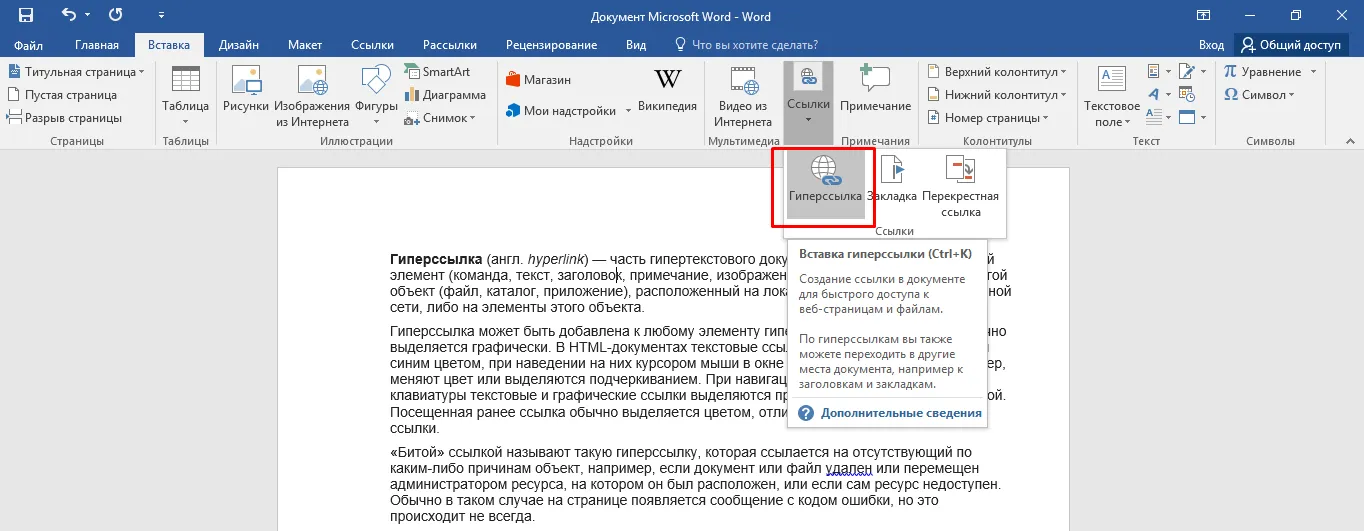Expand the Мои надстройки dropdown arrow
The height and width of the screenshot is (531, 1364).
coord(628,111)
